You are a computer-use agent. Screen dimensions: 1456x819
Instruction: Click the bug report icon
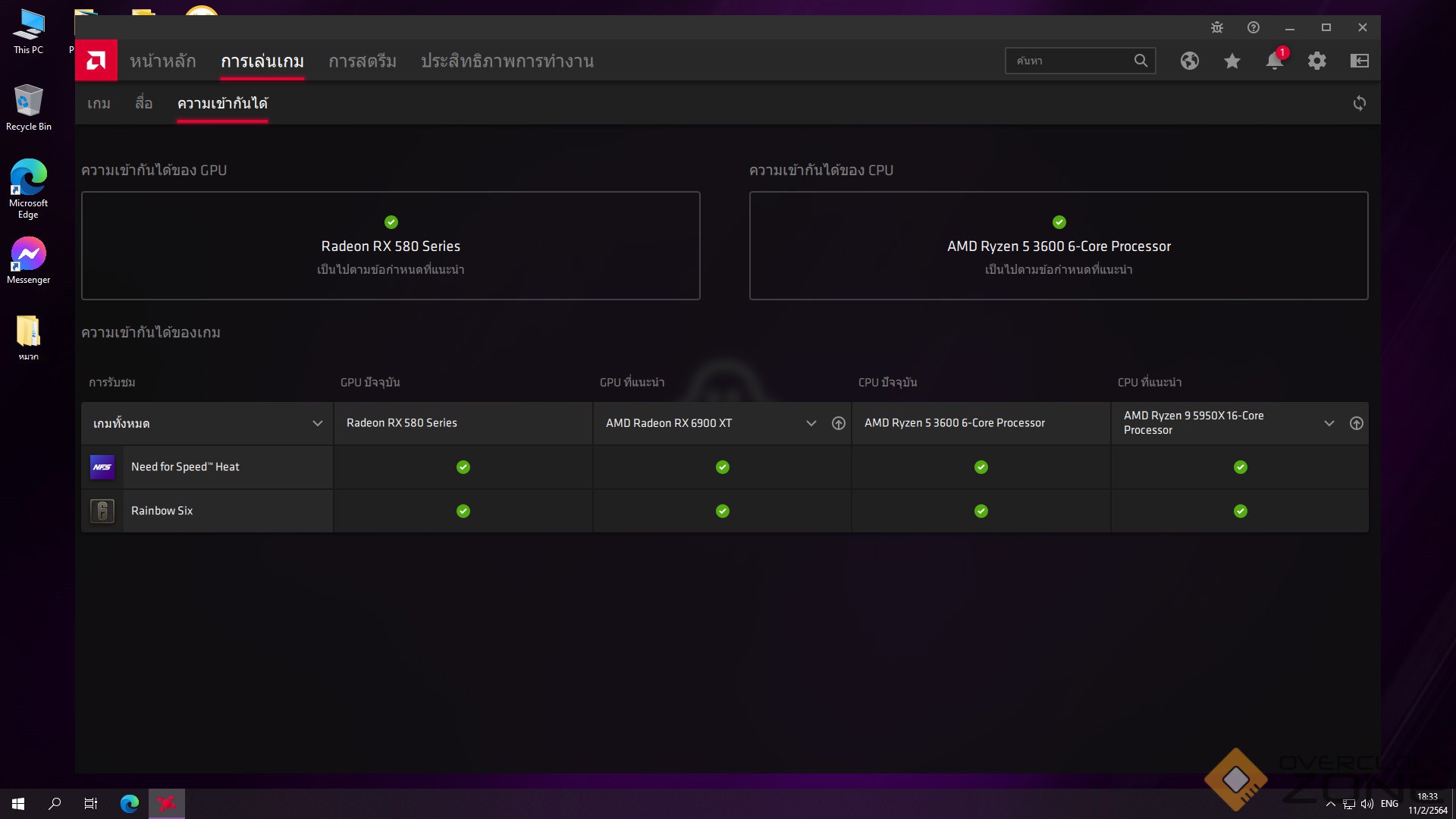tap(1217, 27)
